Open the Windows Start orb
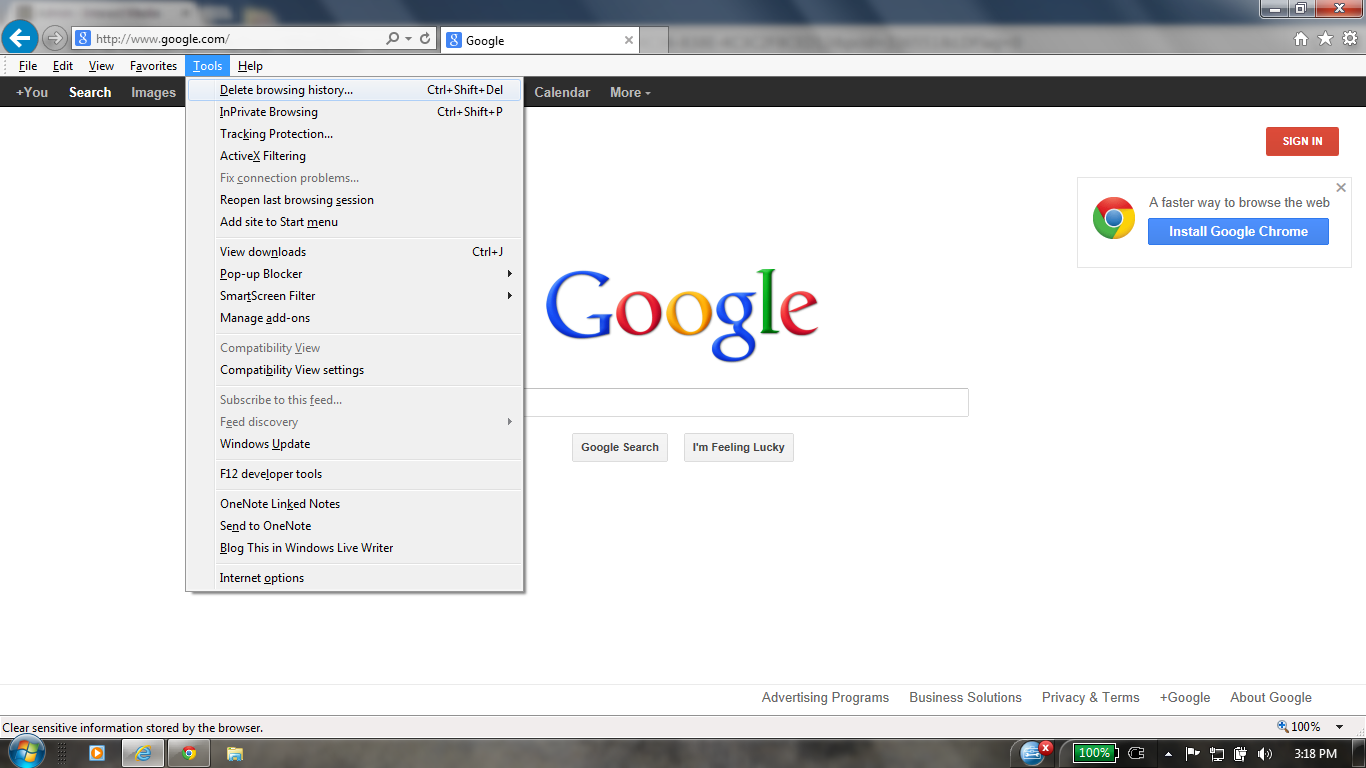The width and height of the screenshot is (1366, 768). coord(26,753)
